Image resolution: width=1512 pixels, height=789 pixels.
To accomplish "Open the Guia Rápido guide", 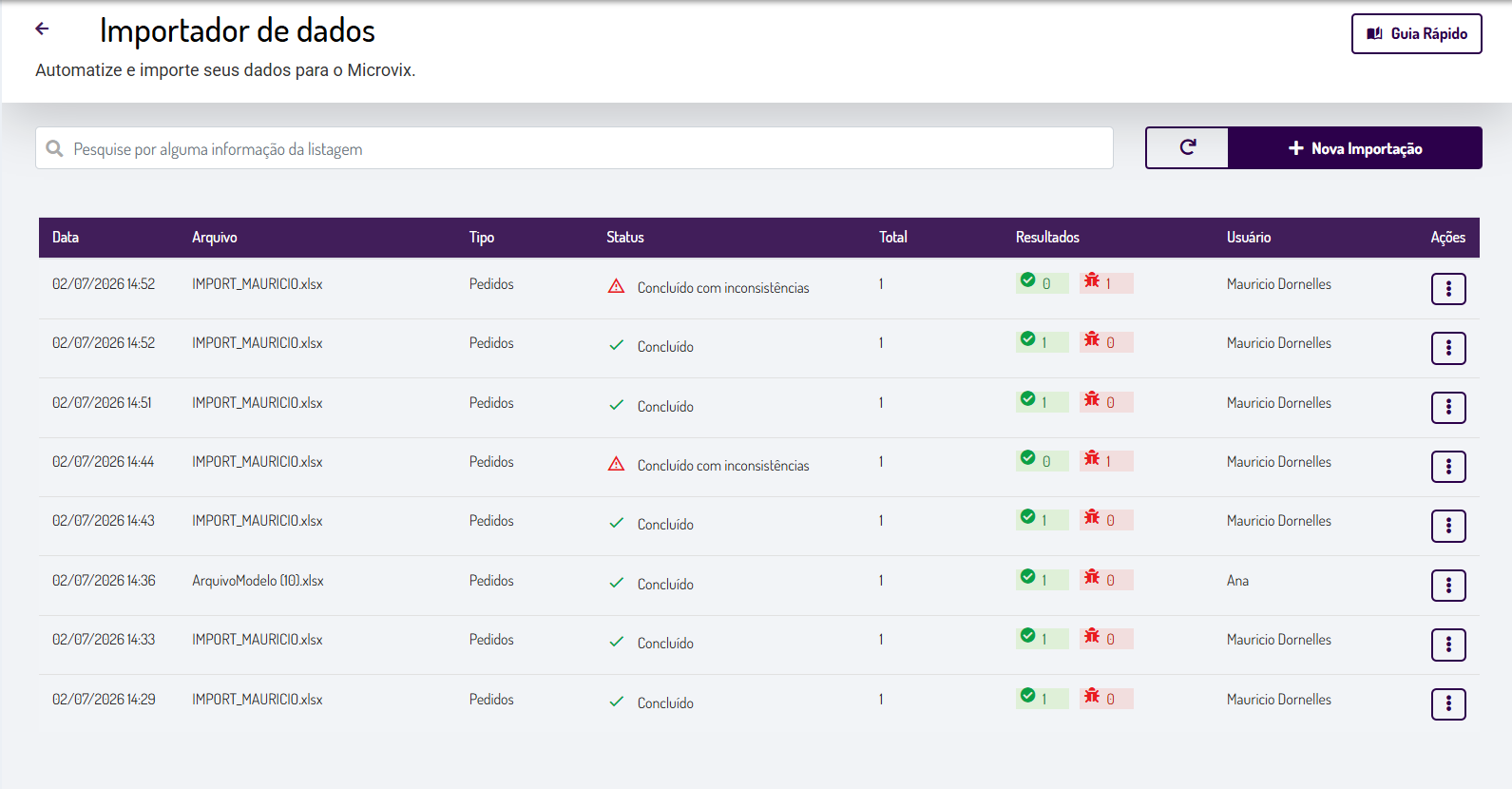I will 1416,33.
